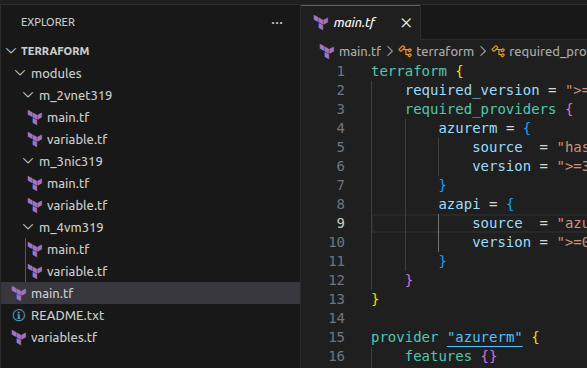This screenshot has height=368, width=587.
Task: Open main.tf inside m_2vnet319
Action: pos(68,118)
